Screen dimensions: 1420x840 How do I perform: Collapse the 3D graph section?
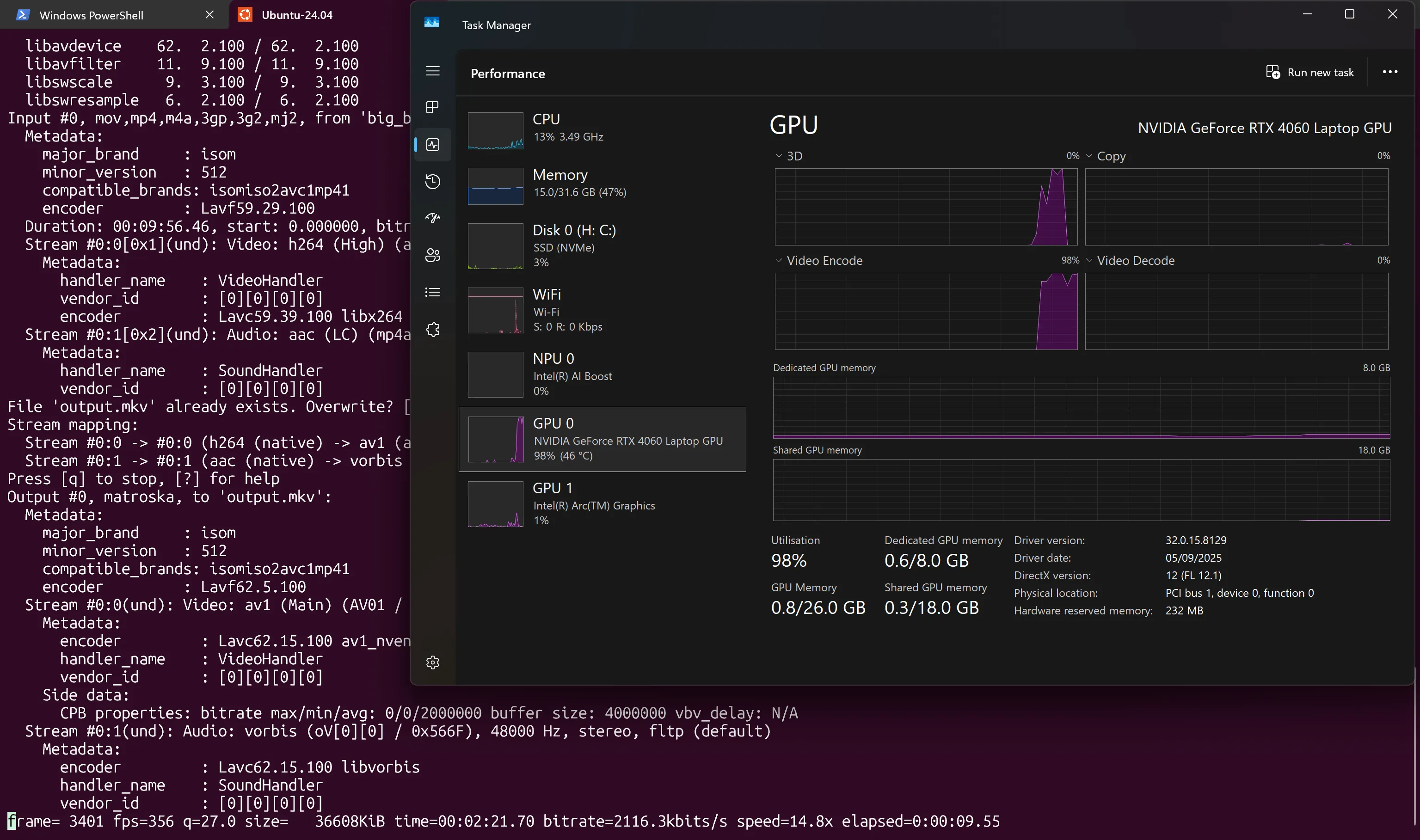click(x=778, y=156)
